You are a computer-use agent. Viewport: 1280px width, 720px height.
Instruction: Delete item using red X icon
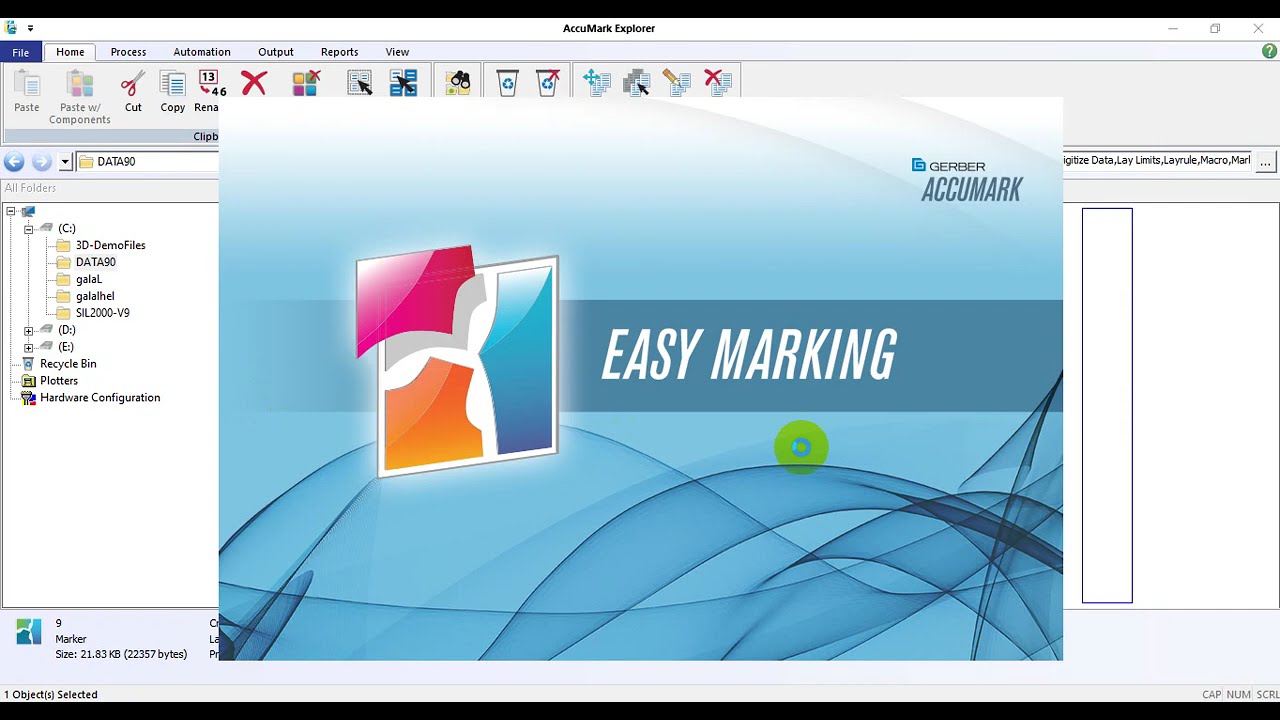coord(254,83)
